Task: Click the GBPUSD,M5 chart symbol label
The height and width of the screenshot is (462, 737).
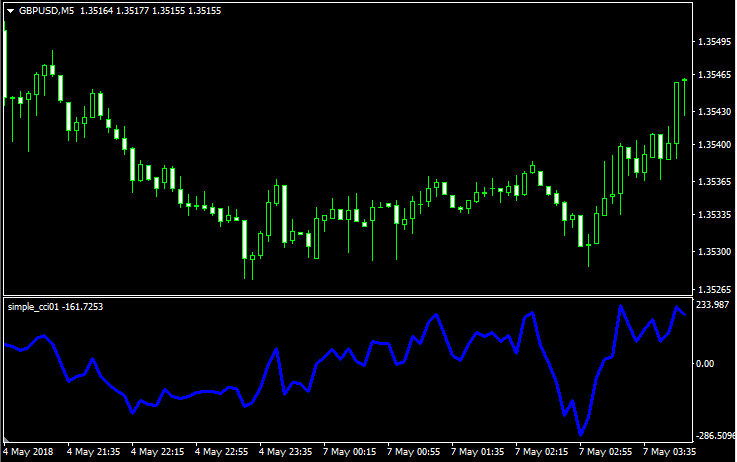Action: click(x=46, y=11)
